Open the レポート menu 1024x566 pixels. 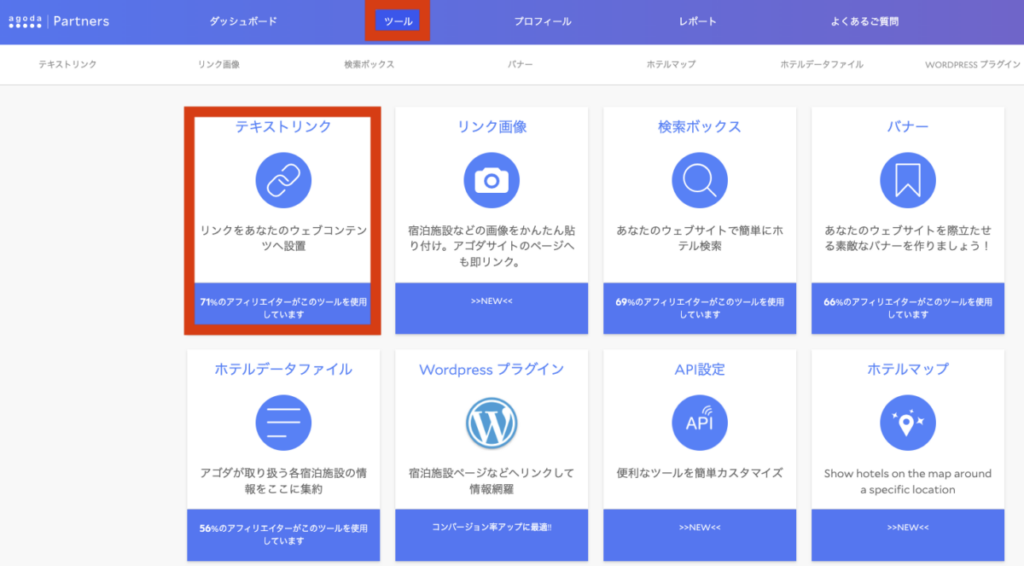click(697, 22)
